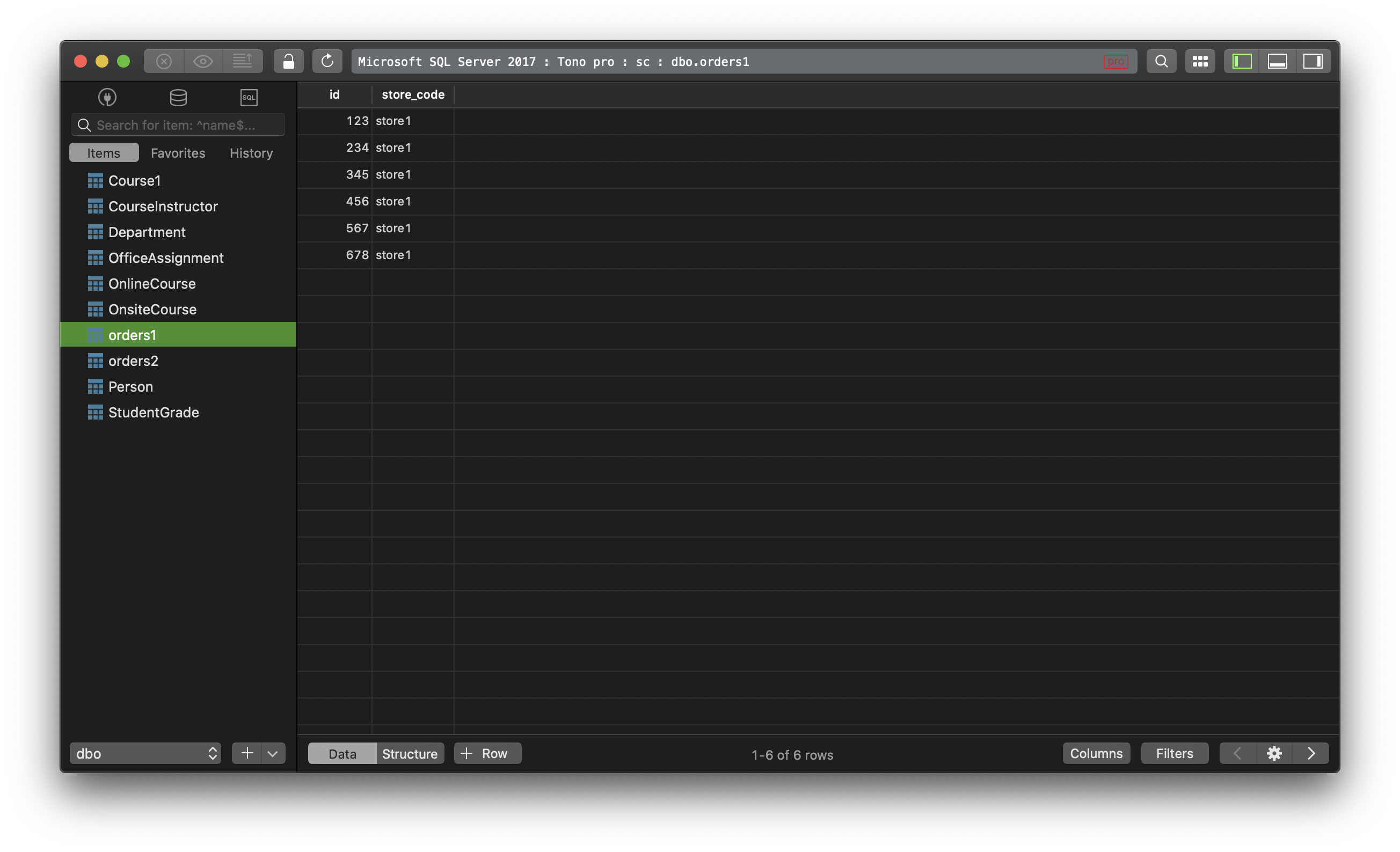This screenshot has height=852, width=1400.
Task: Open the gear settings icon in footer
Action: coord(1274,753)
